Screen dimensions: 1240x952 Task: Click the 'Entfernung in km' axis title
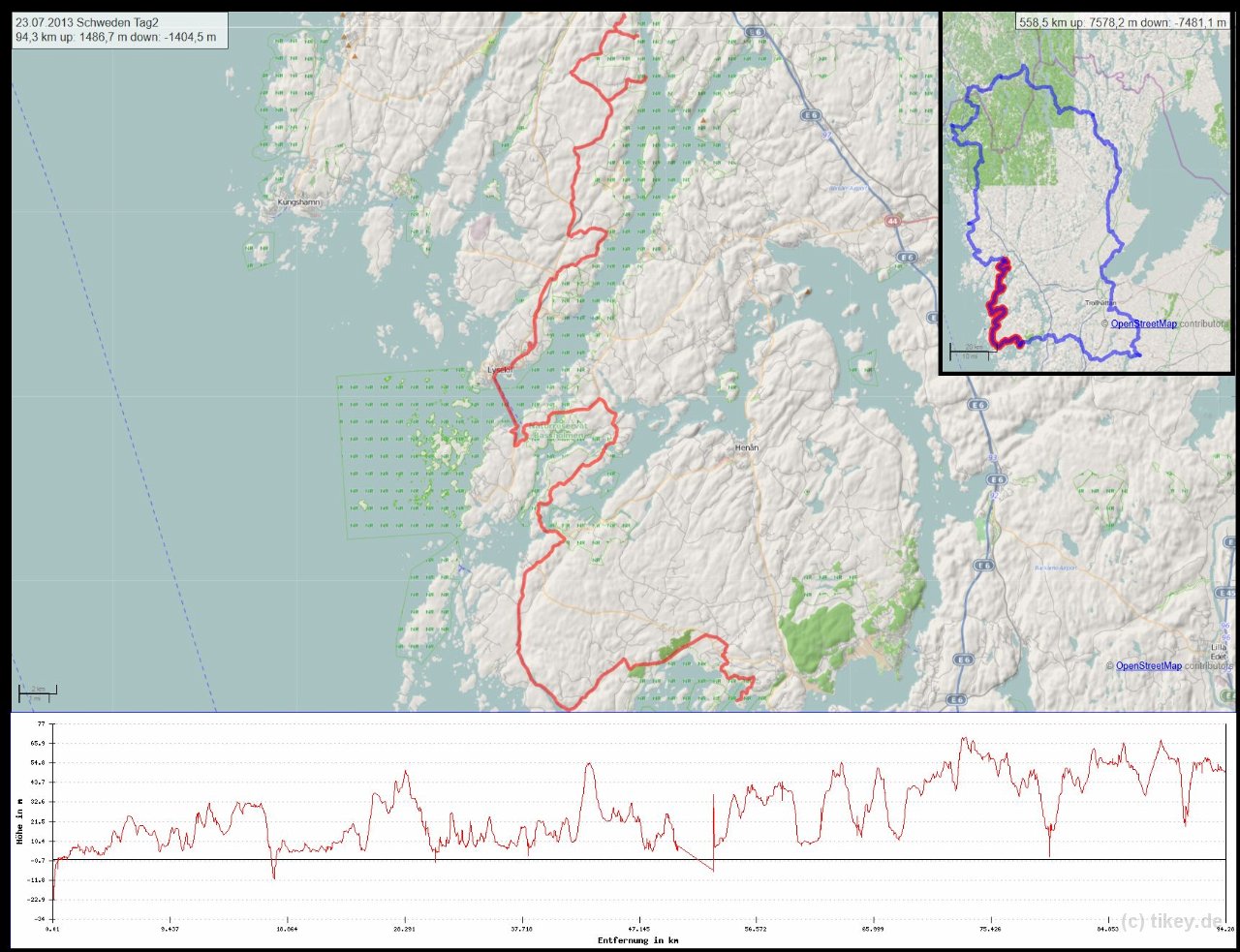(x=637, y=940)
